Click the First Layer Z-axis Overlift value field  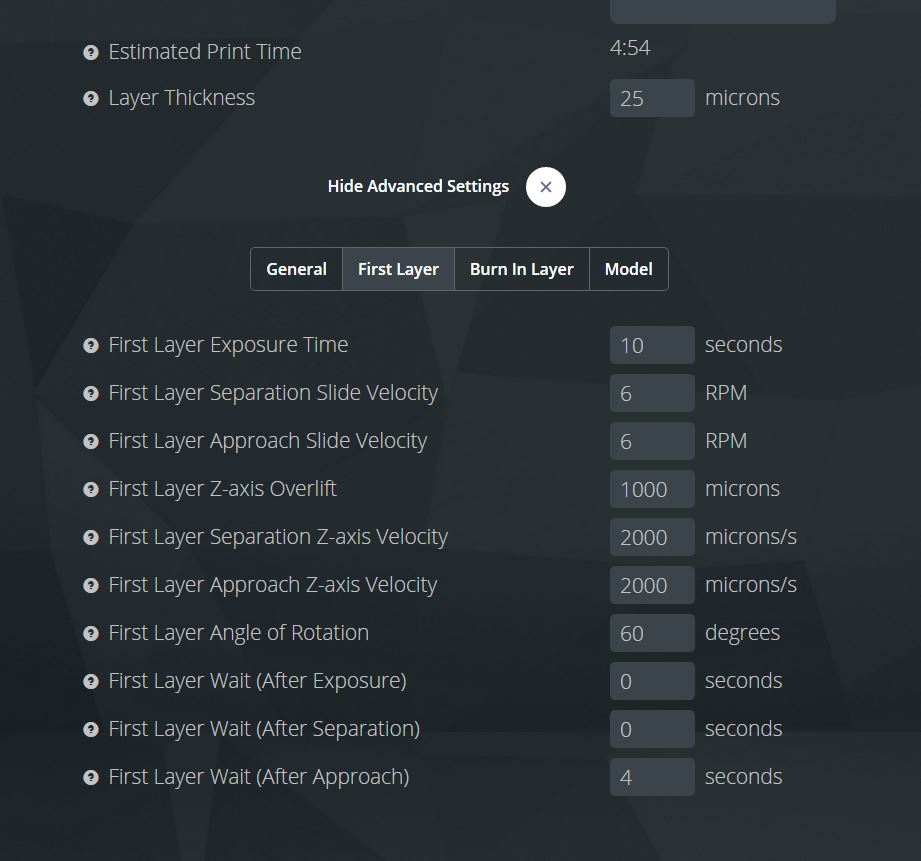click(652, 489)
